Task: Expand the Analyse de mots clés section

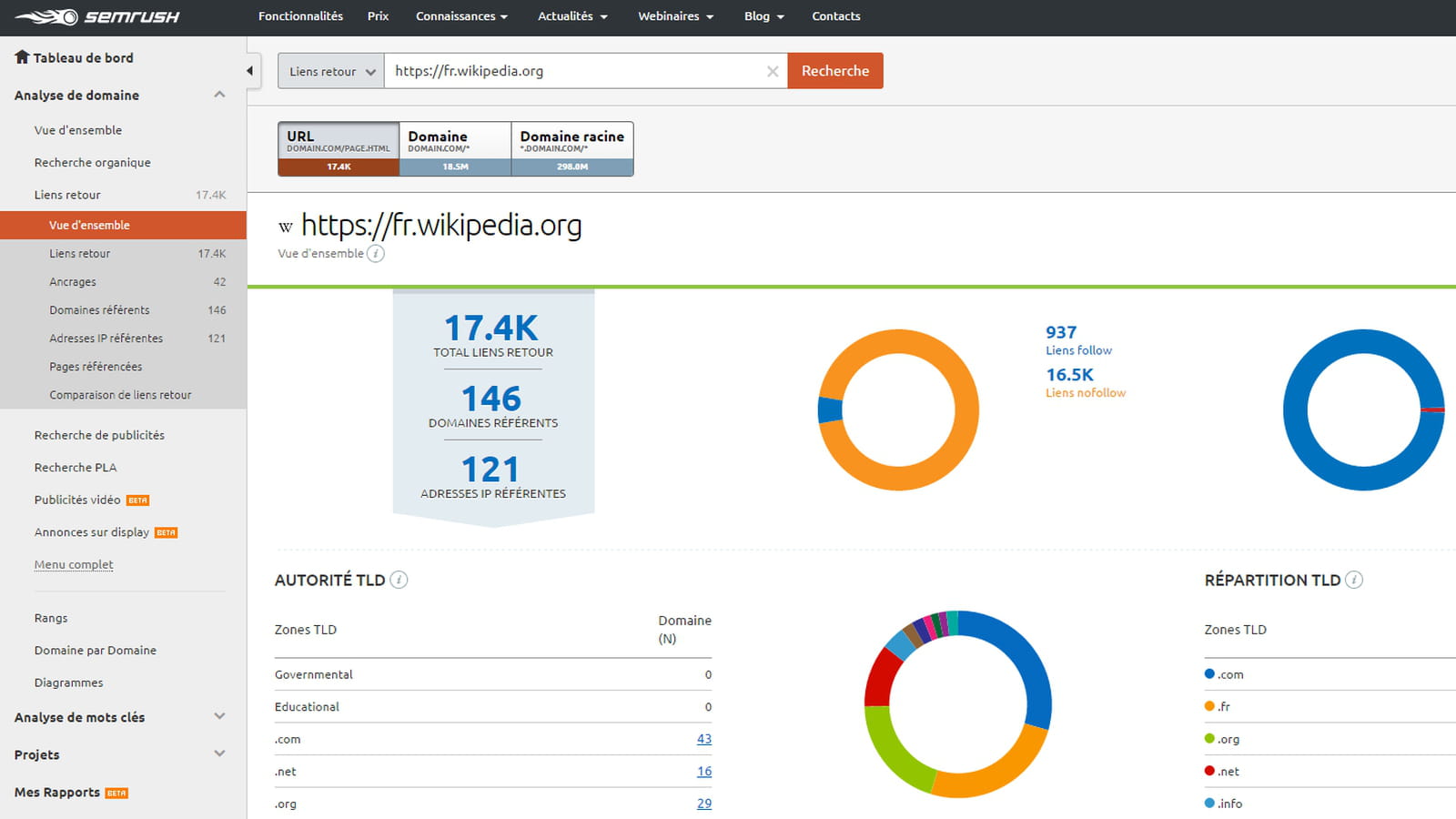Action: pos(219,716)
